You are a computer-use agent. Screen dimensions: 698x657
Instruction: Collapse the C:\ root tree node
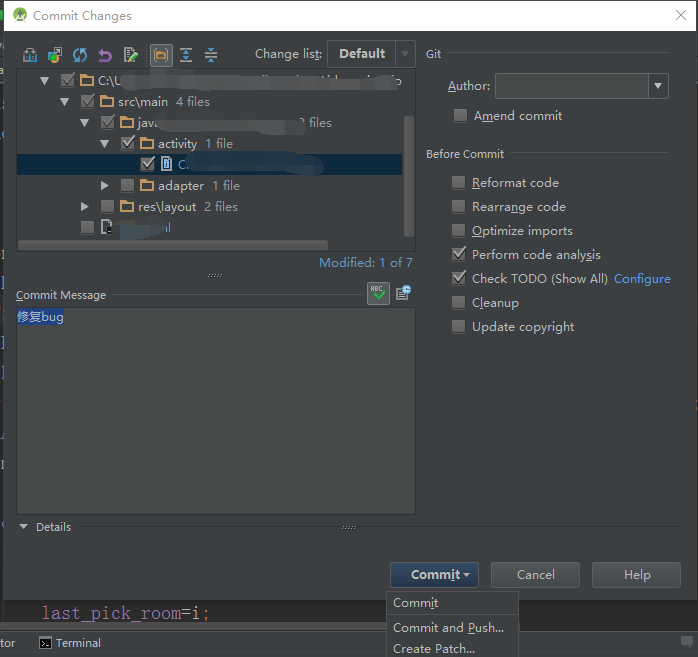click(x=45, y=81)
